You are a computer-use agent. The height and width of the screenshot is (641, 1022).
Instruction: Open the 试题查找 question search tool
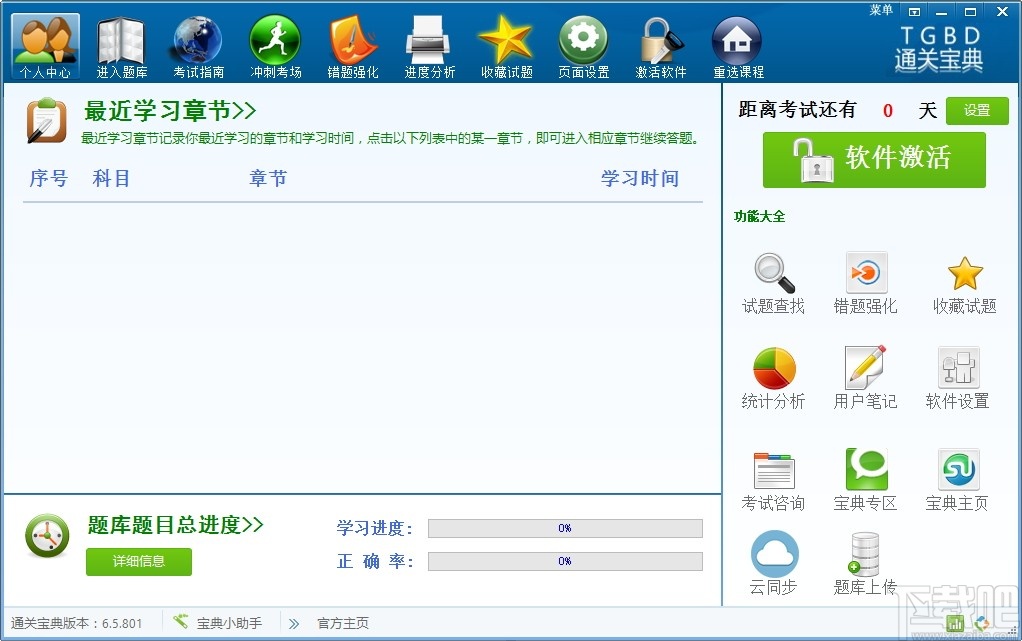pyautogui.click(x=773, y=283)
